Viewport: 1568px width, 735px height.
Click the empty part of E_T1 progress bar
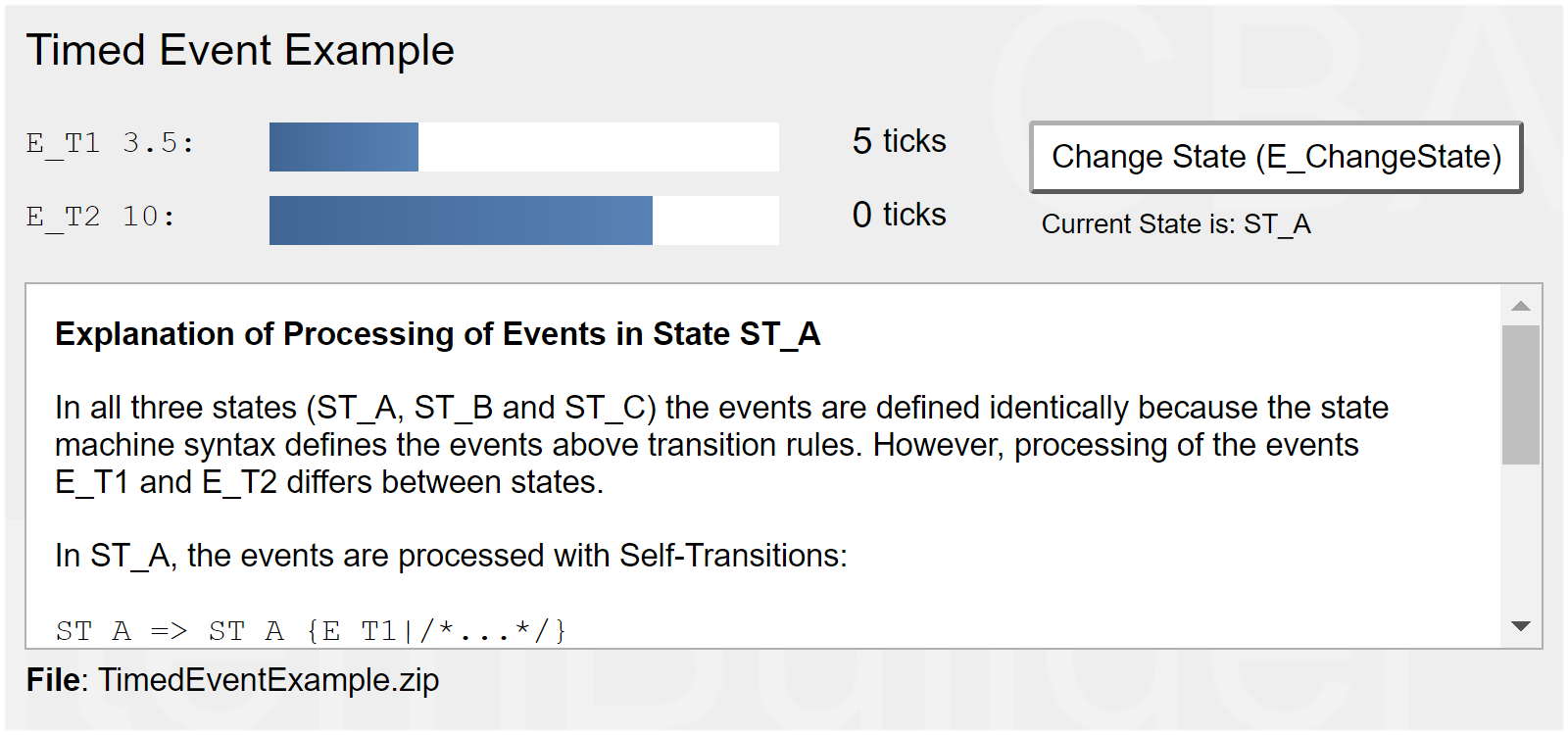point(598,147)
